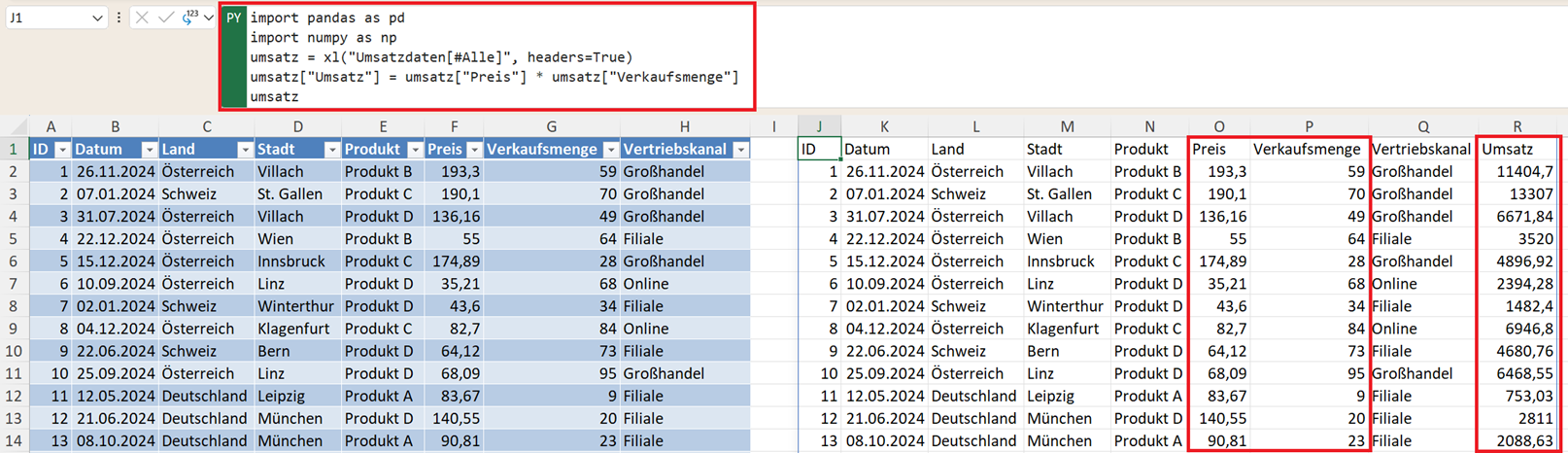
Task: Open the Preis column filter dropdown
Action: [474, 150]
